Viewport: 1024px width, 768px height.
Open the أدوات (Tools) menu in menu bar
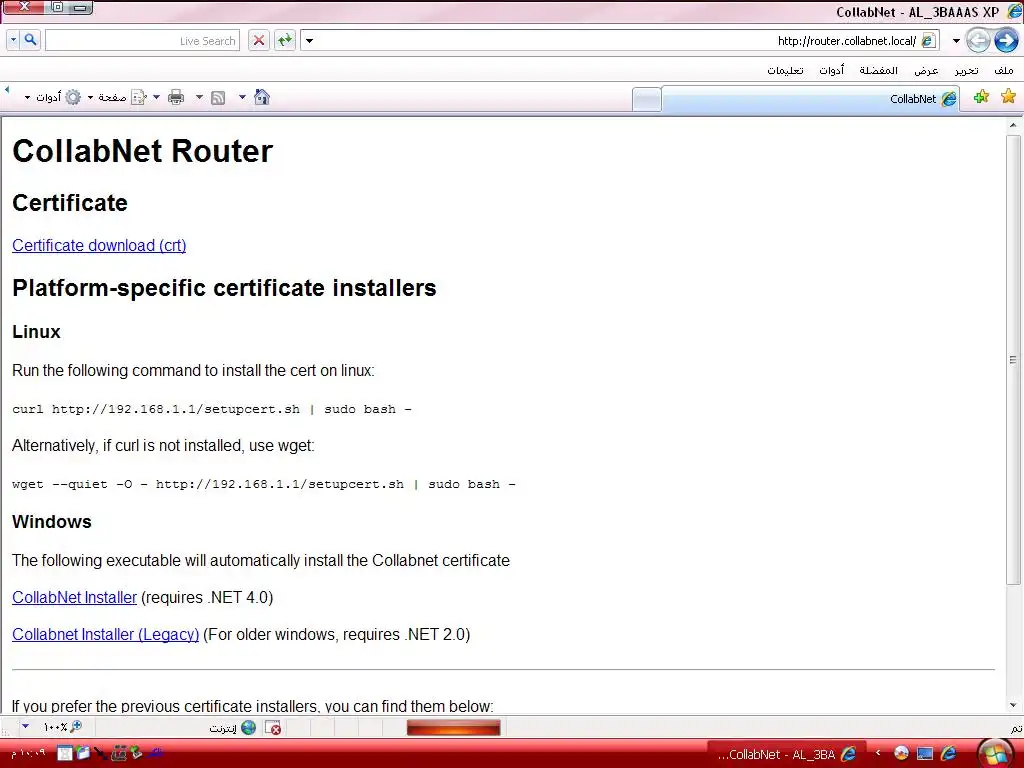point(831,71)
